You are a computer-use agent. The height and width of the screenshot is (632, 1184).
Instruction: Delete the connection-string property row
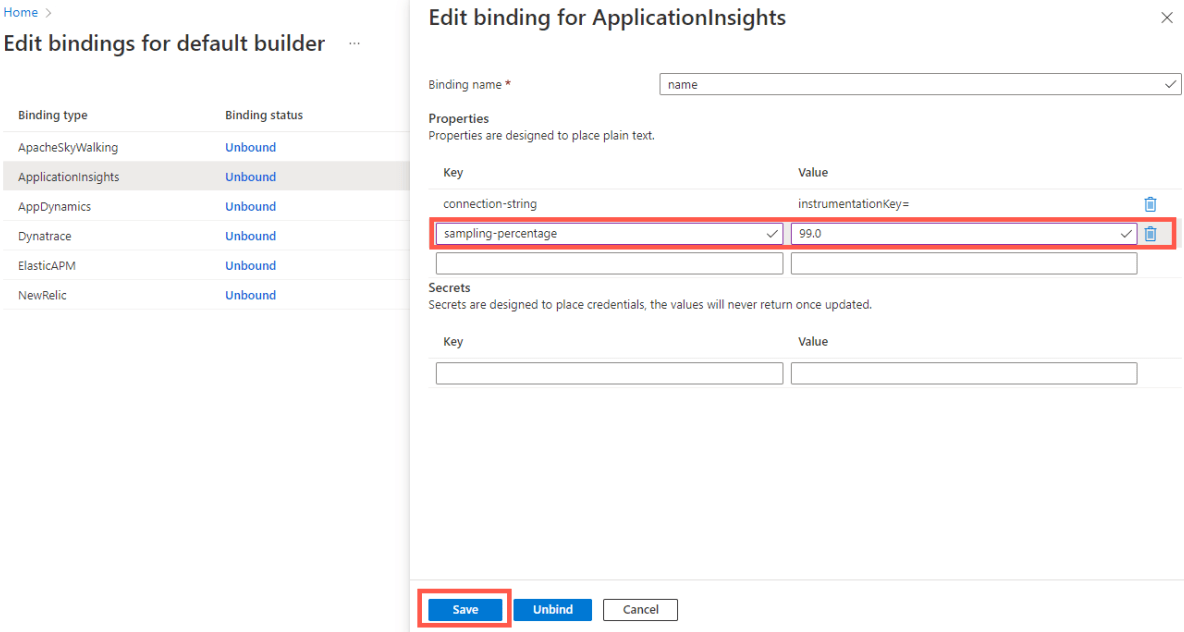1151,203
